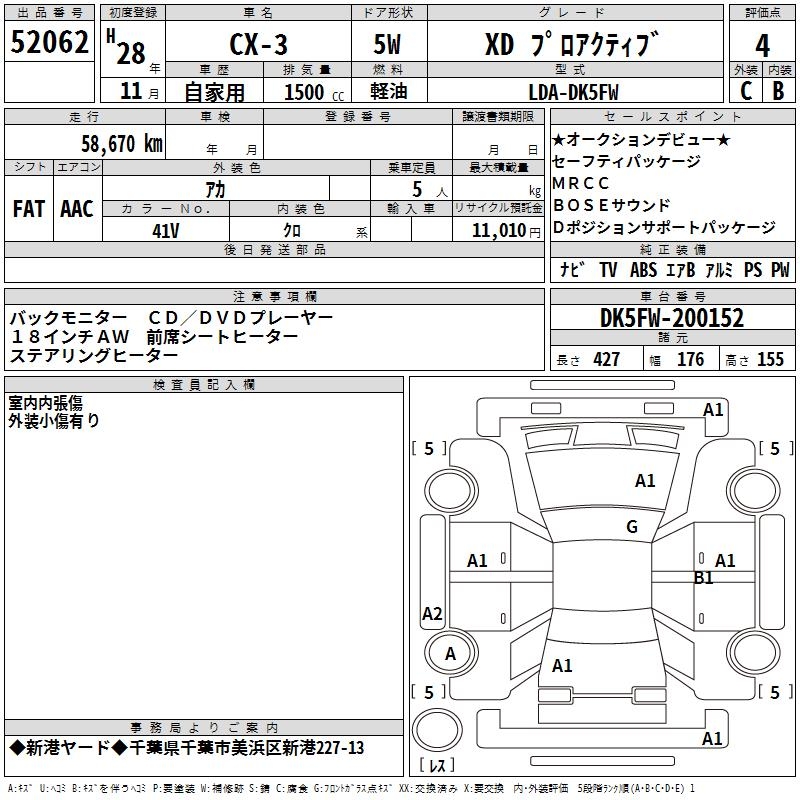Click the length value "427"

click(607, 359)
